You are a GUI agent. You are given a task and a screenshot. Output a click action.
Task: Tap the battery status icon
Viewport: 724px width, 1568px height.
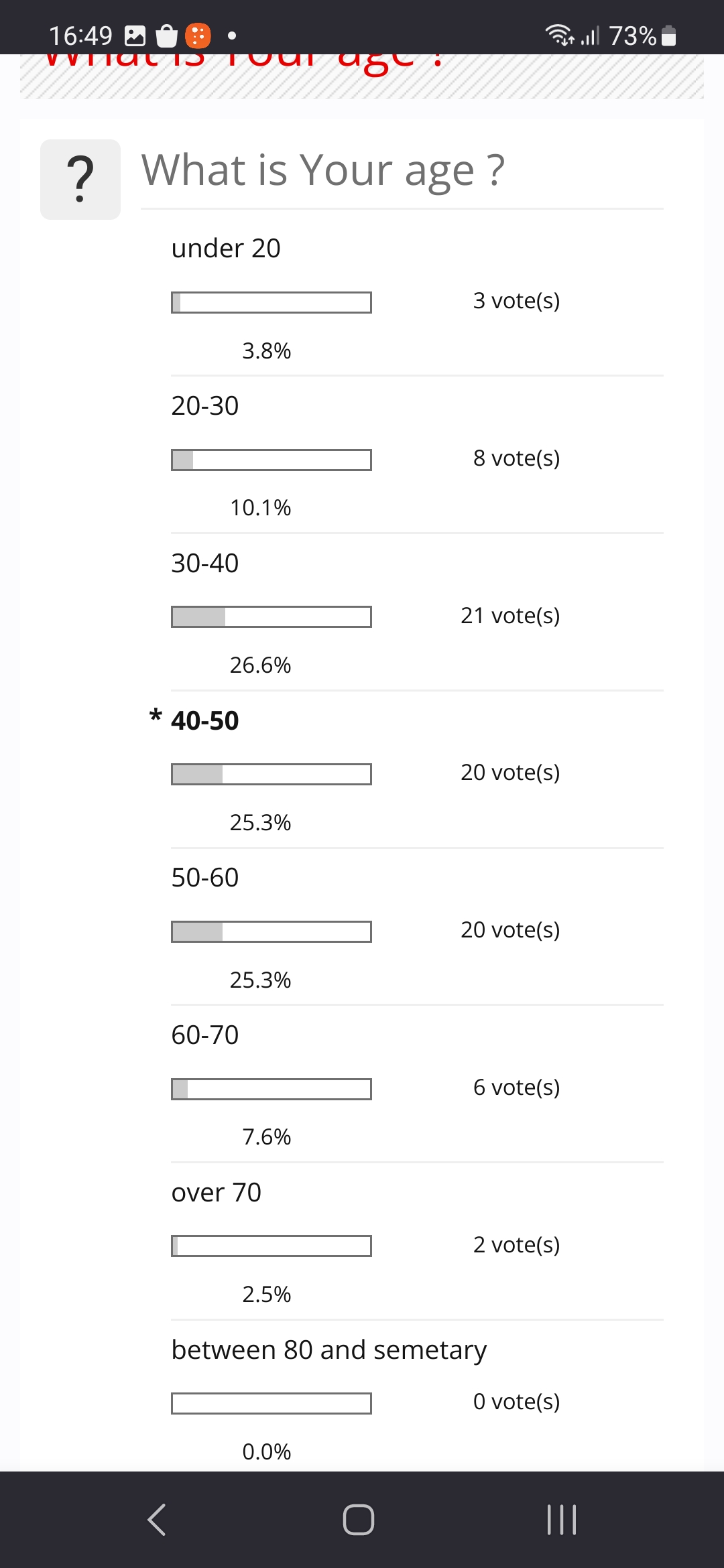[x=668, y=36]
